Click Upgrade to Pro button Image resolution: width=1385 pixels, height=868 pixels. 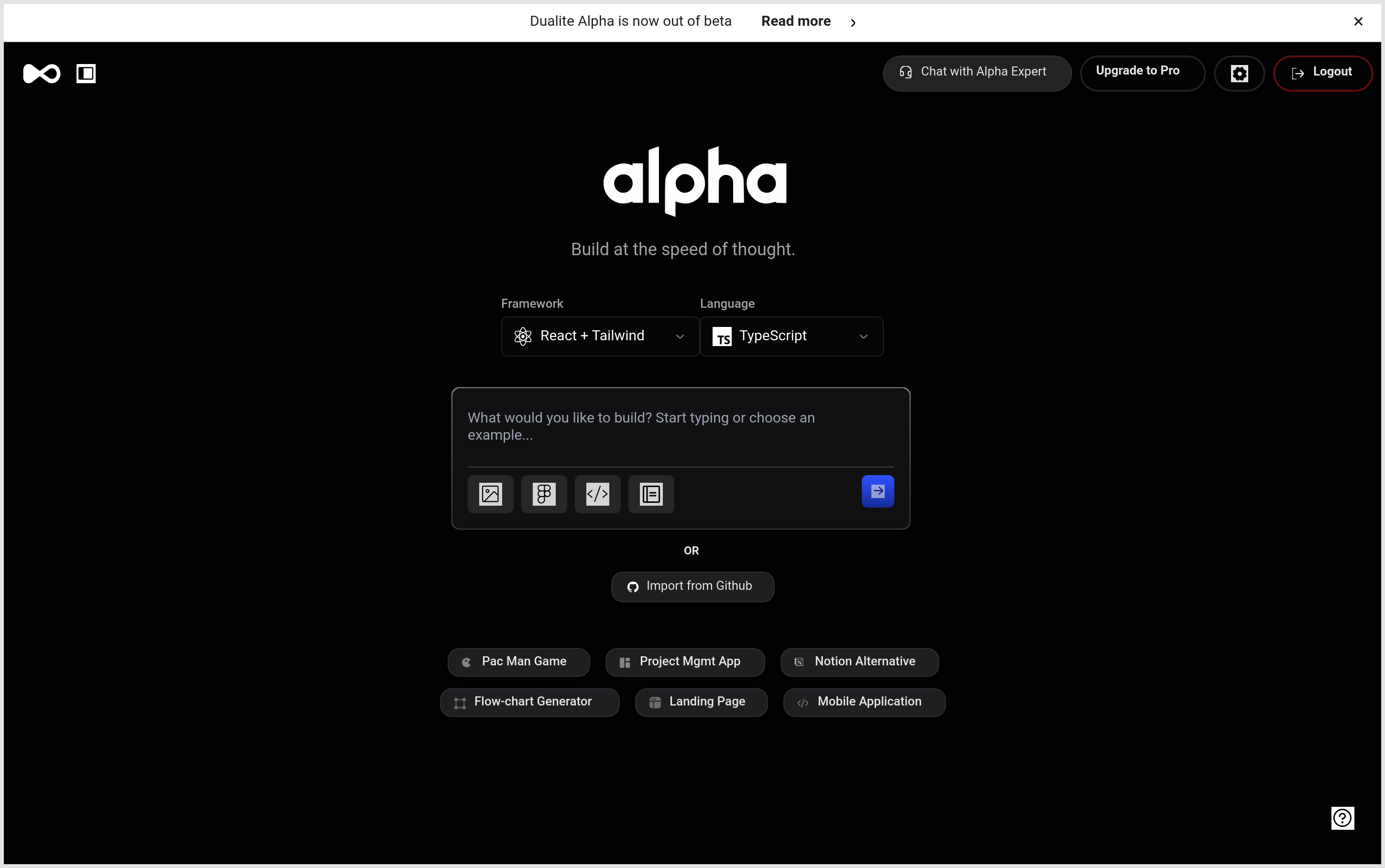(x=1142, y=72)
